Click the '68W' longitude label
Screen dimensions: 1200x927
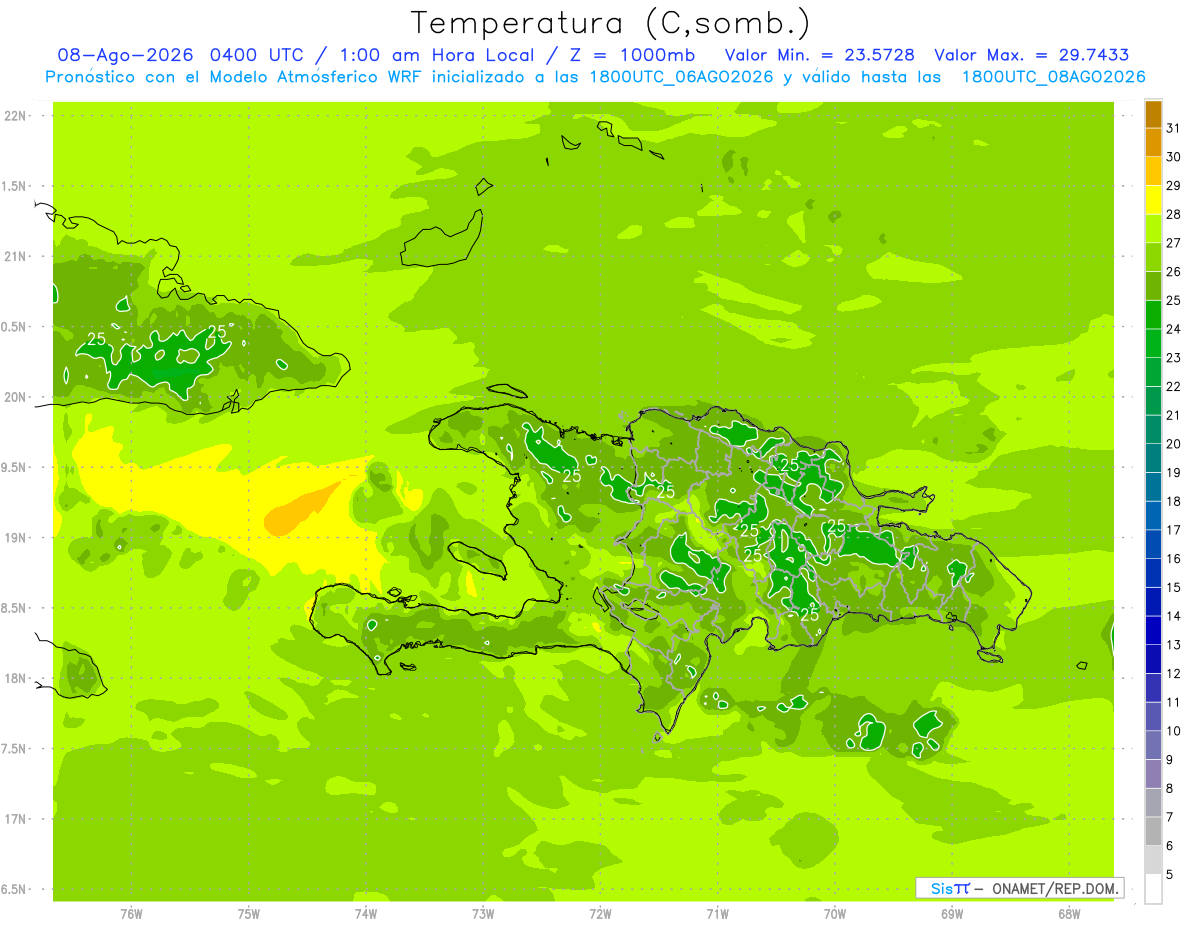[1069, 913]
